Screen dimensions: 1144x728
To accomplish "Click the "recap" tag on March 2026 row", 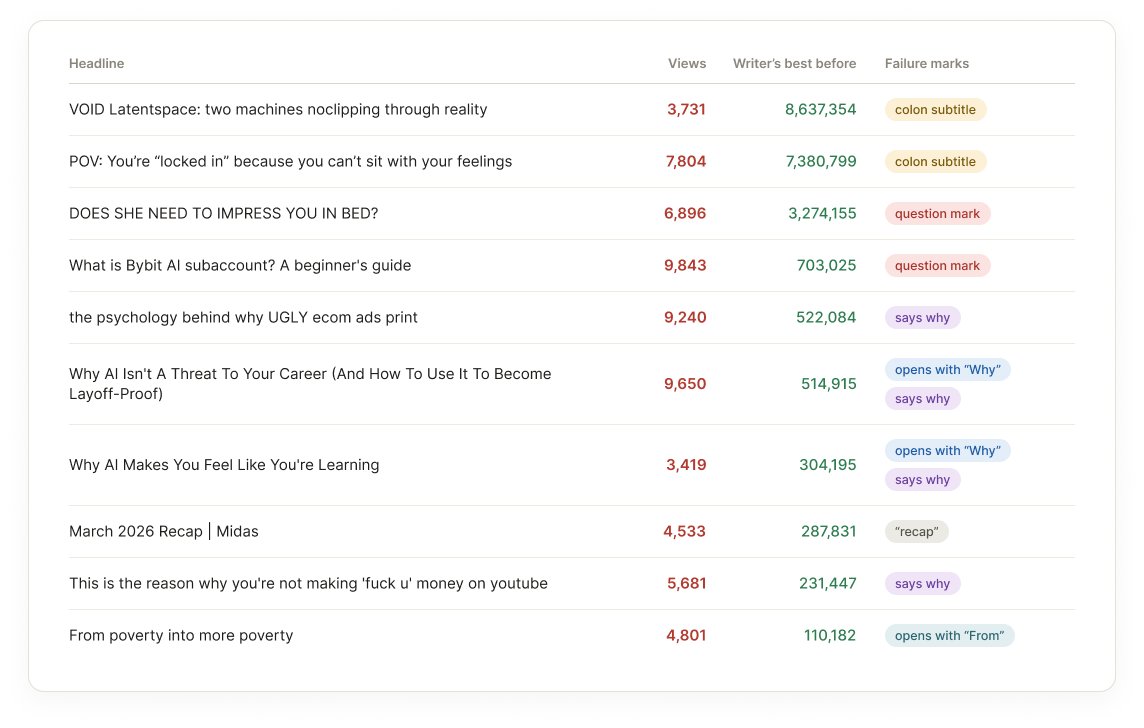I will coord(916,531).
